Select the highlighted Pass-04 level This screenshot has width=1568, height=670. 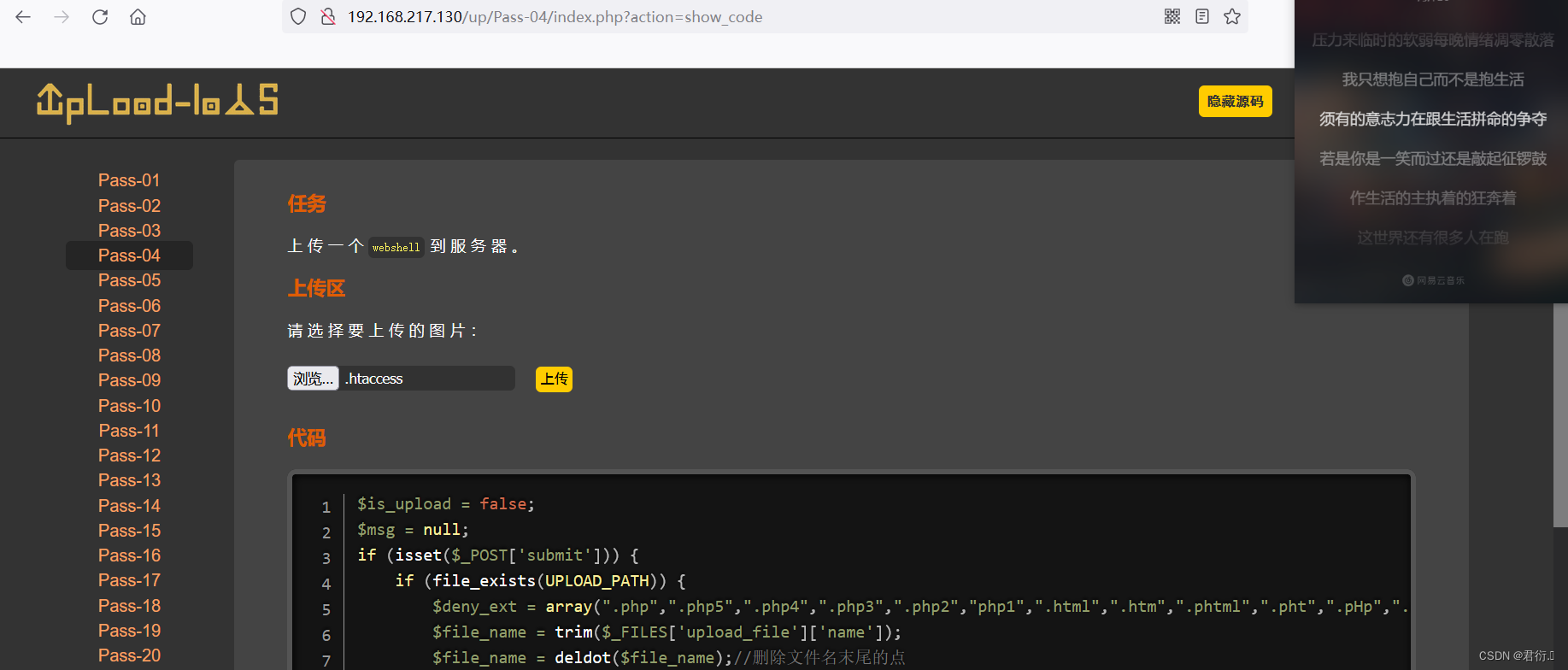[129, 256]
